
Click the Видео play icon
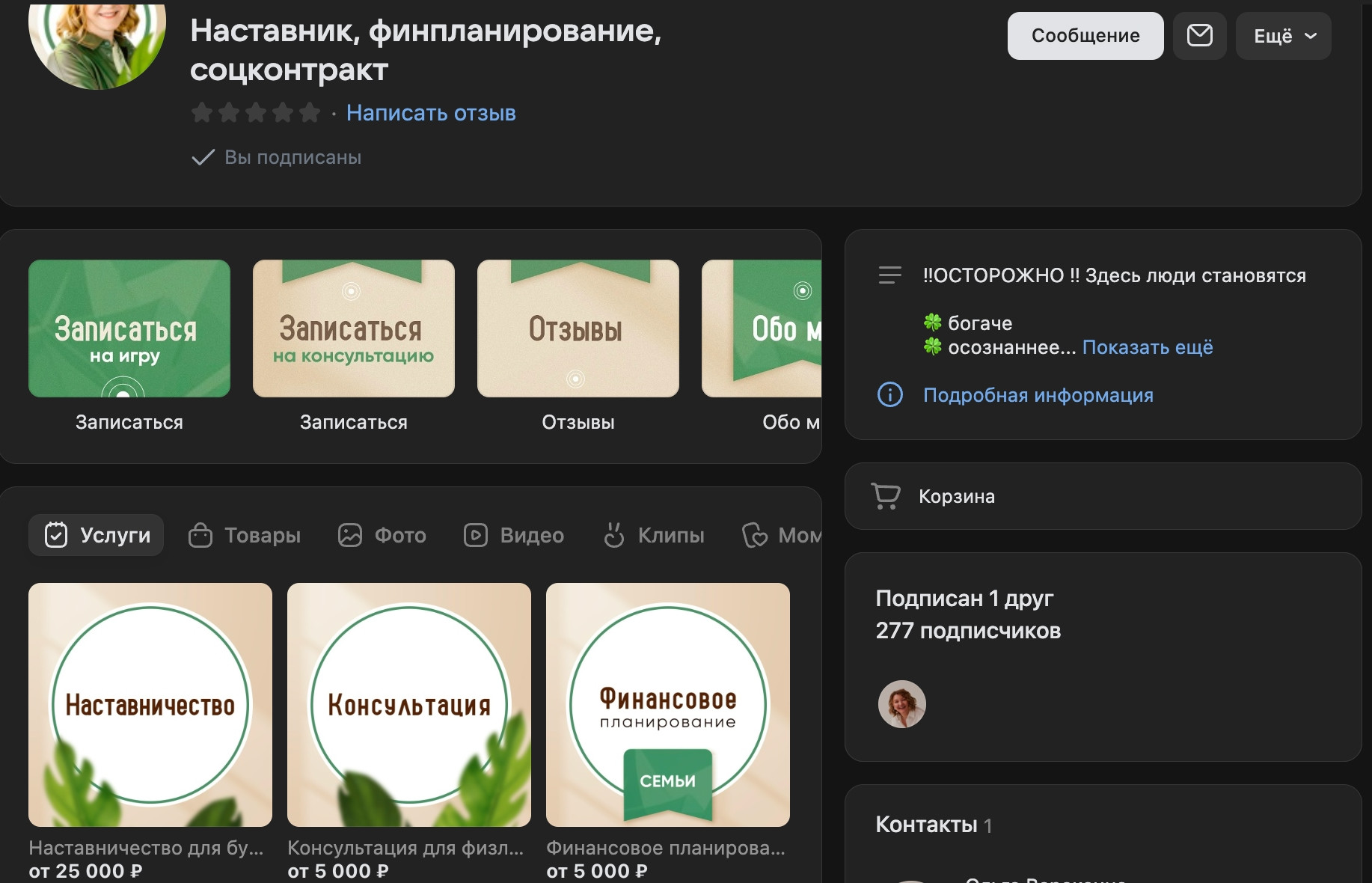pos(476,535)
